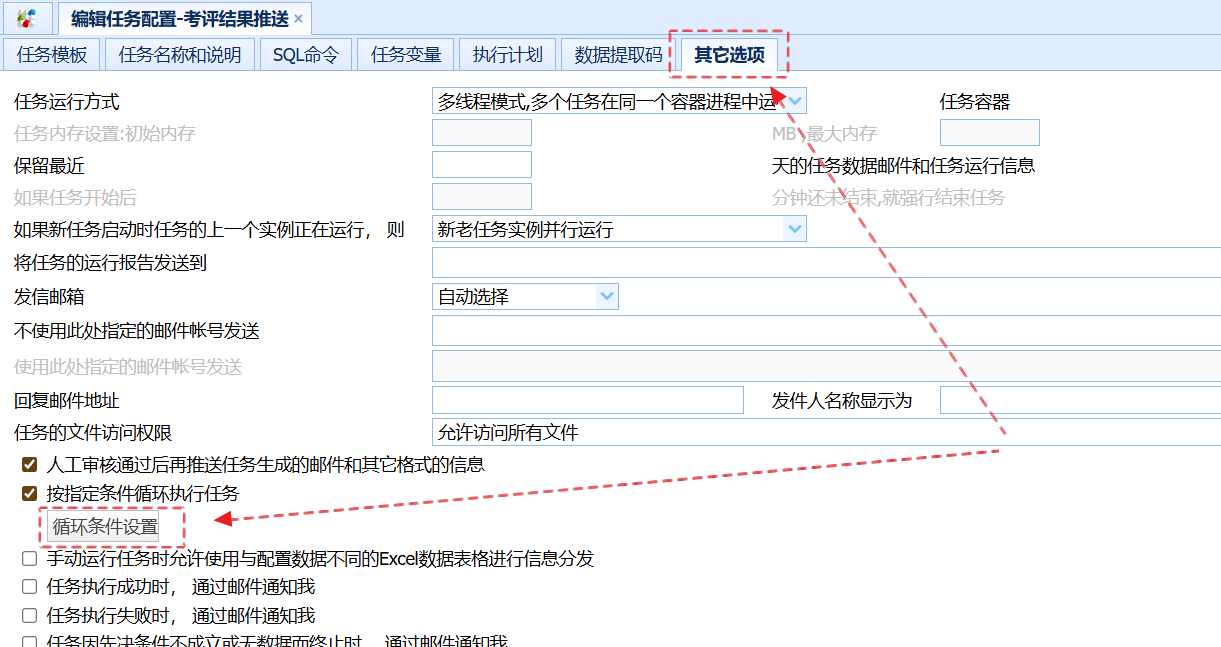Click the 回复邮件地址 input field
The height and width of the screenshot is (647, 1221).
(x=587, y=400)
